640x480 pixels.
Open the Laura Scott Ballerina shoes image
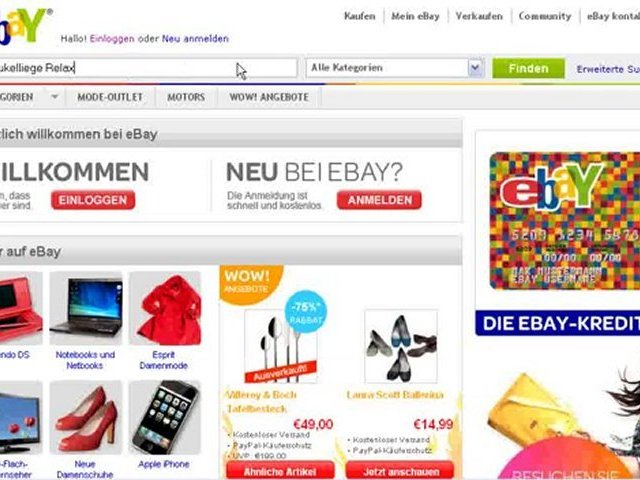(x=401, y=346)
